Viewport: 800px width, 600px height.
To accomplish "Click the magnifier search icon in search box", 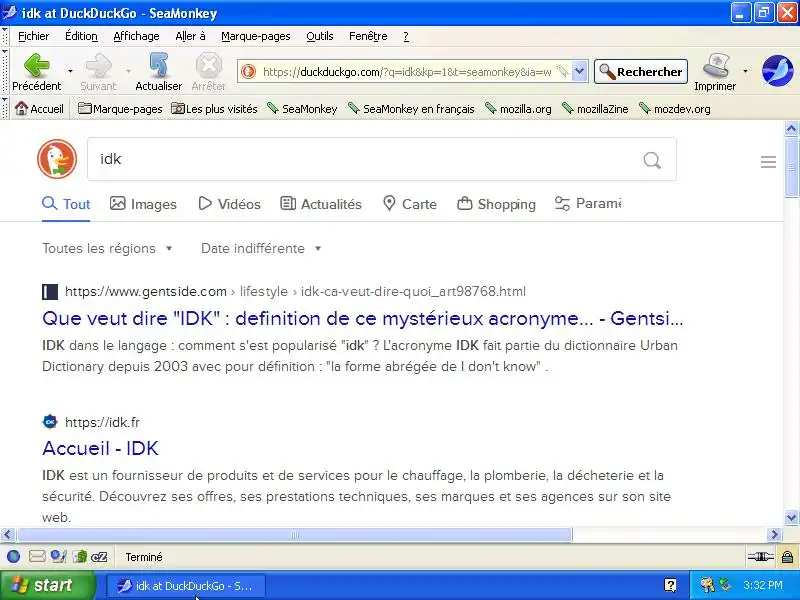I will click(652, 160).
